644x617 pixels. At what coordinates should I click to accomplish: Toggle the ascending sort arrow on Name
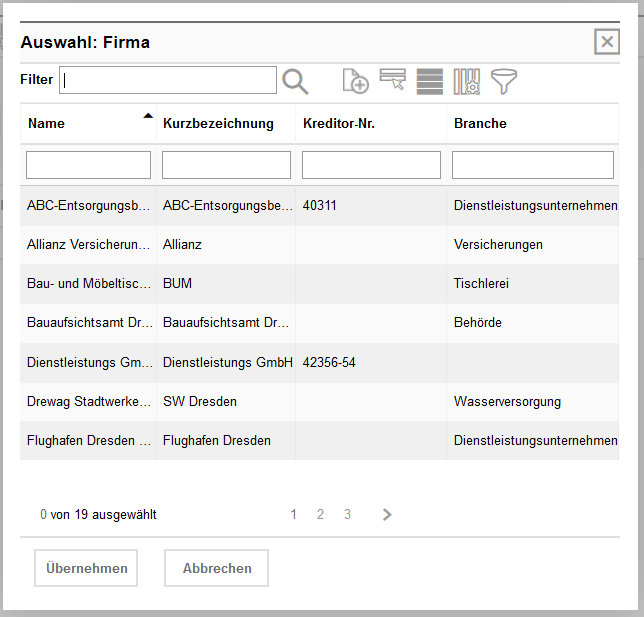point(148,116)
